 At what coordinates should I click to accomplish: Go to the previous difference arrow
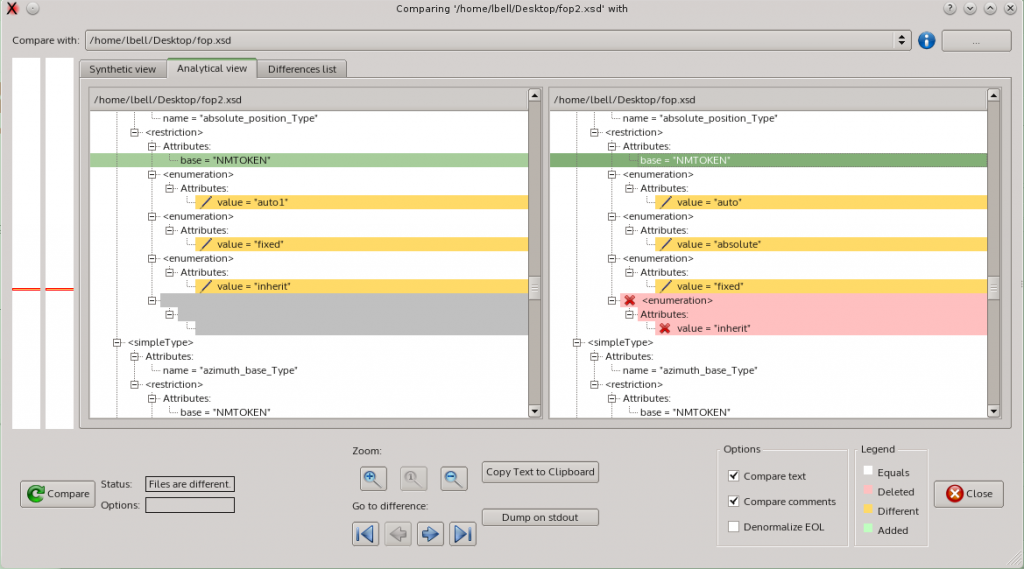(x=398, y=534)
